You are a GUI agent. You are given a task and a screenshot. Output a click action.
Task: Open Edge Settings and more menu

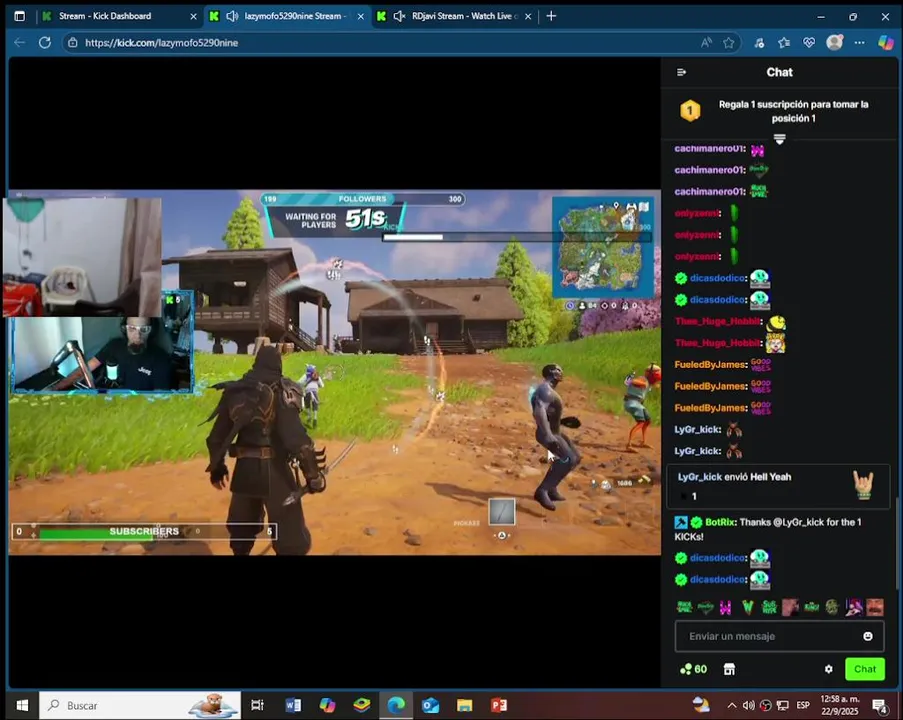point(859,43)
